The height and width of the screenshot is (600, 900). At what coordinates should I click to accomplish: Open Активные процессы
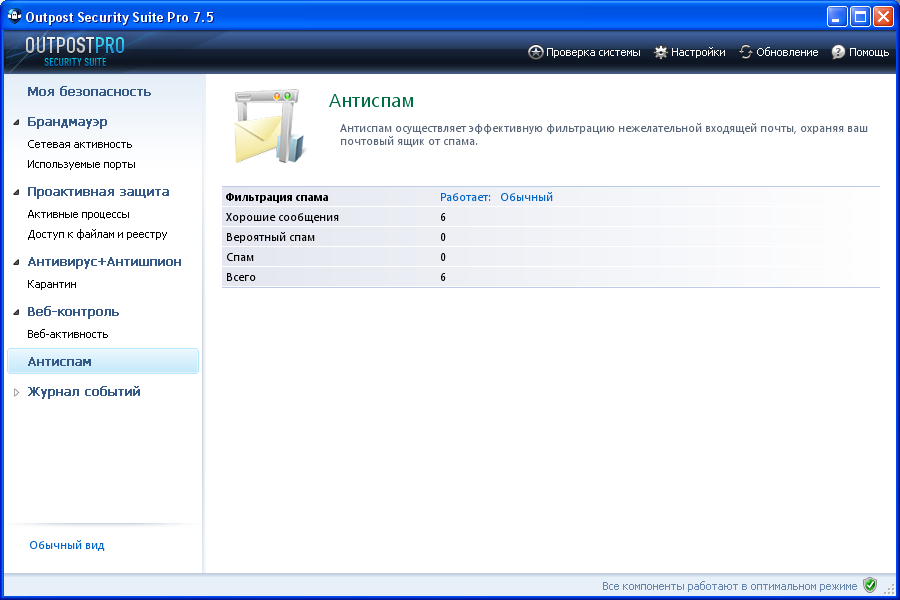coord(79,214)
